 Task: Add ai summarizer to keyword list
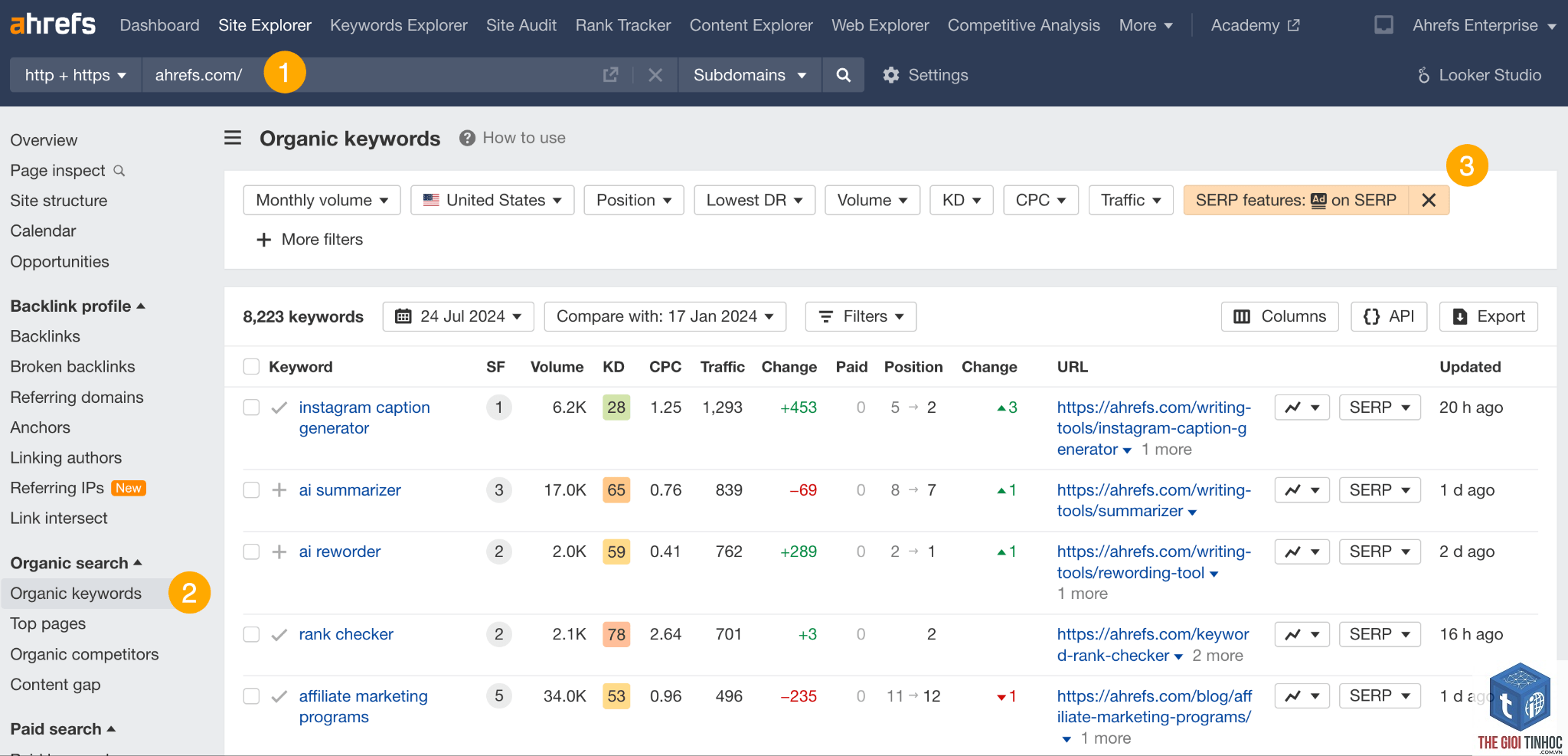coord(279,490)
